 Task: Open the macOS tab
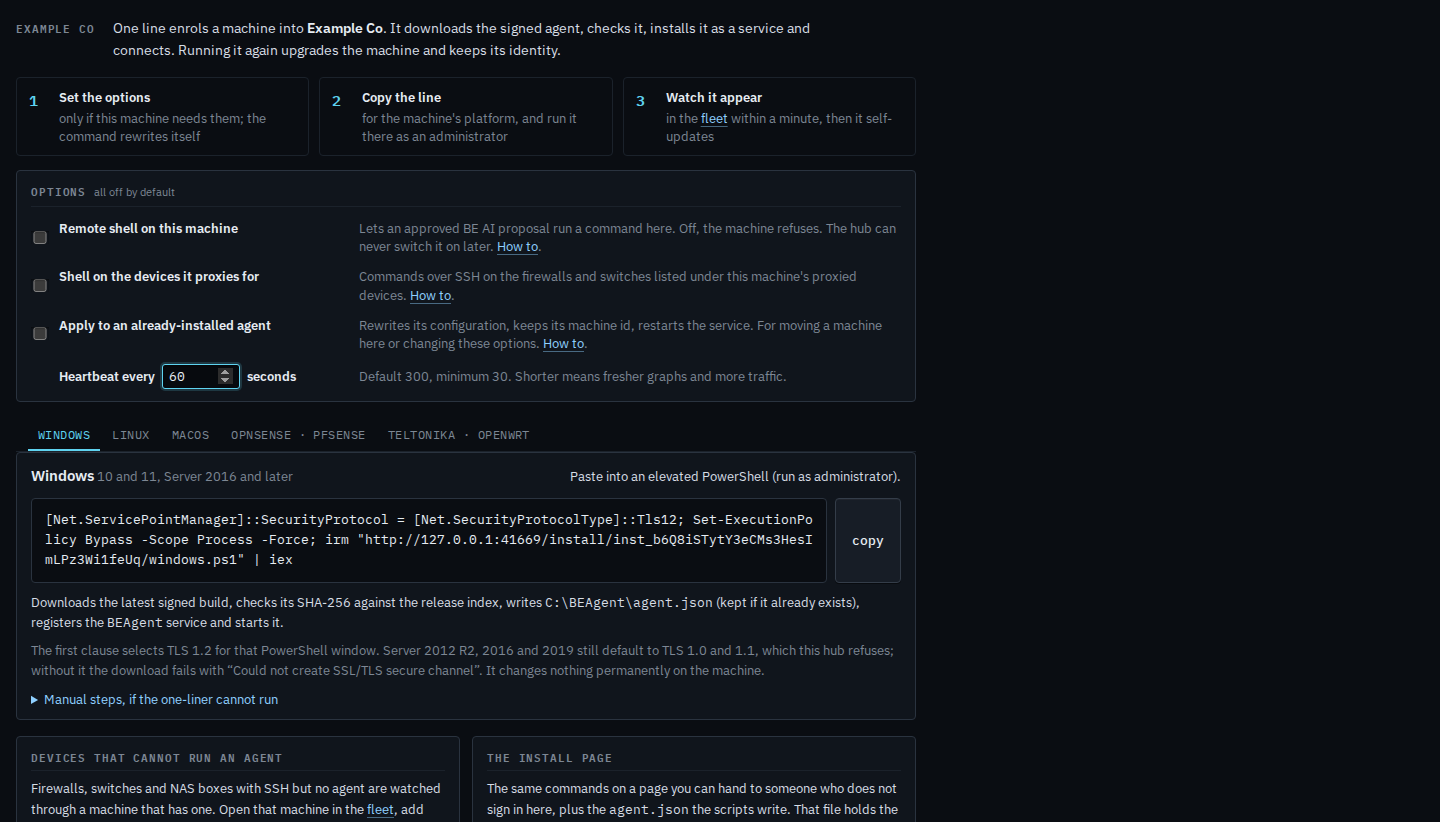tap(191, 435)
